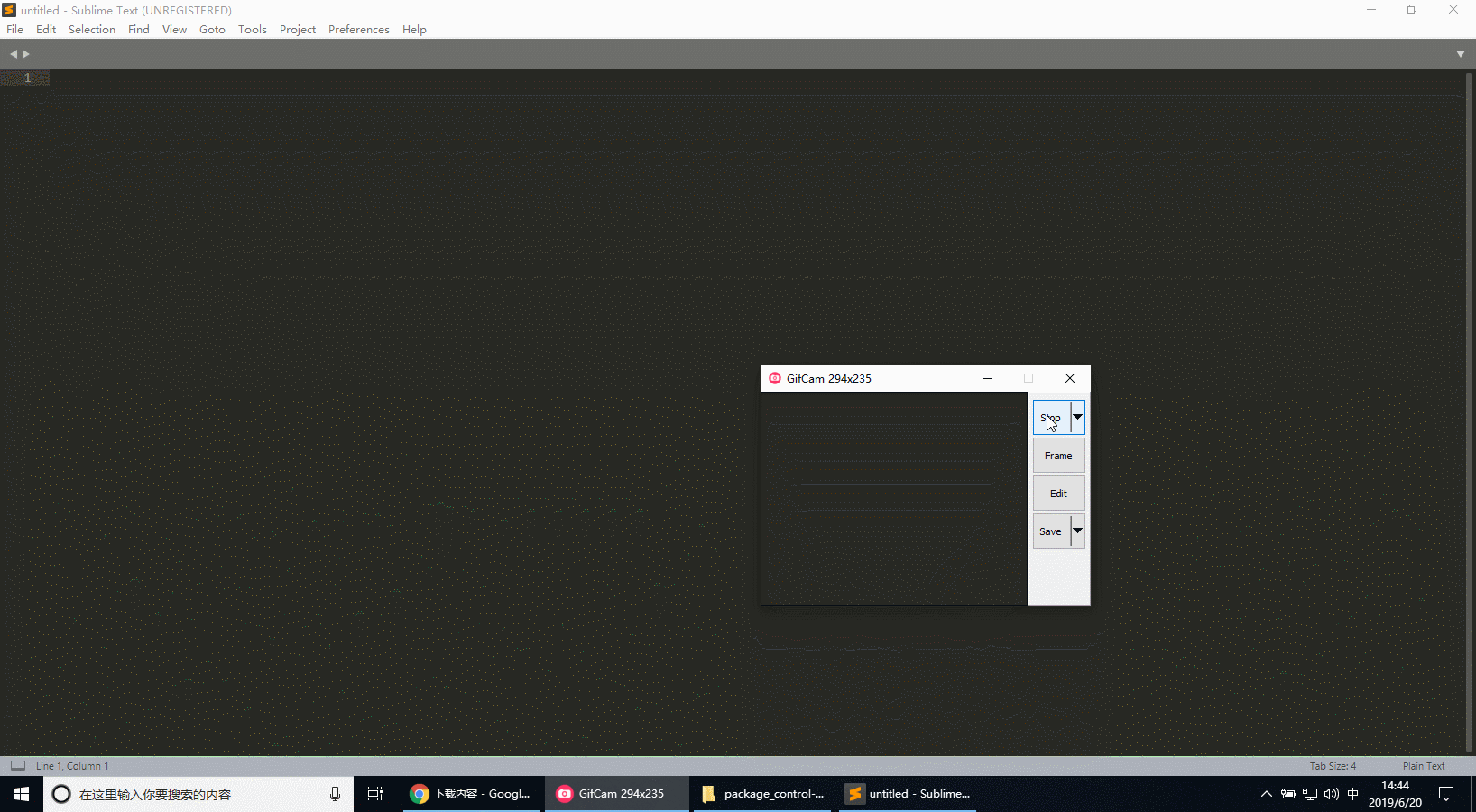Open the Action Center notification icon
The width and height of the screenshot is (1476, 812).
click(x=1446, y=794)
